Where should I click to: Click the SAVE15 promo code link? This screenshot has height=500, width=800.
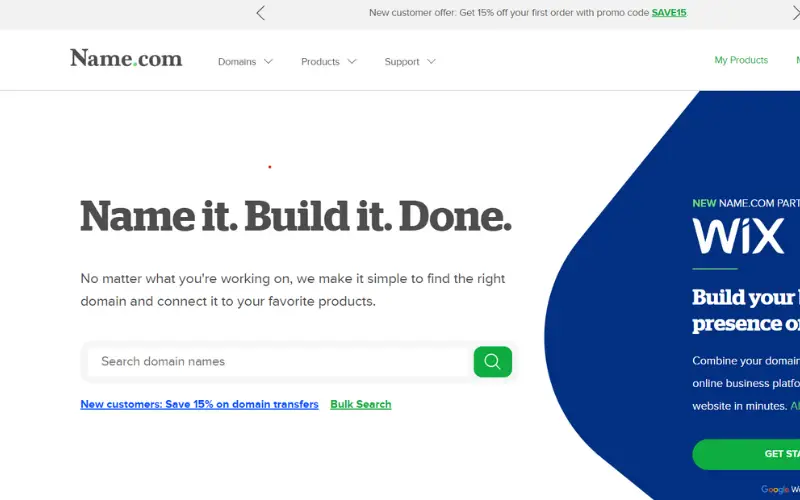669,13
